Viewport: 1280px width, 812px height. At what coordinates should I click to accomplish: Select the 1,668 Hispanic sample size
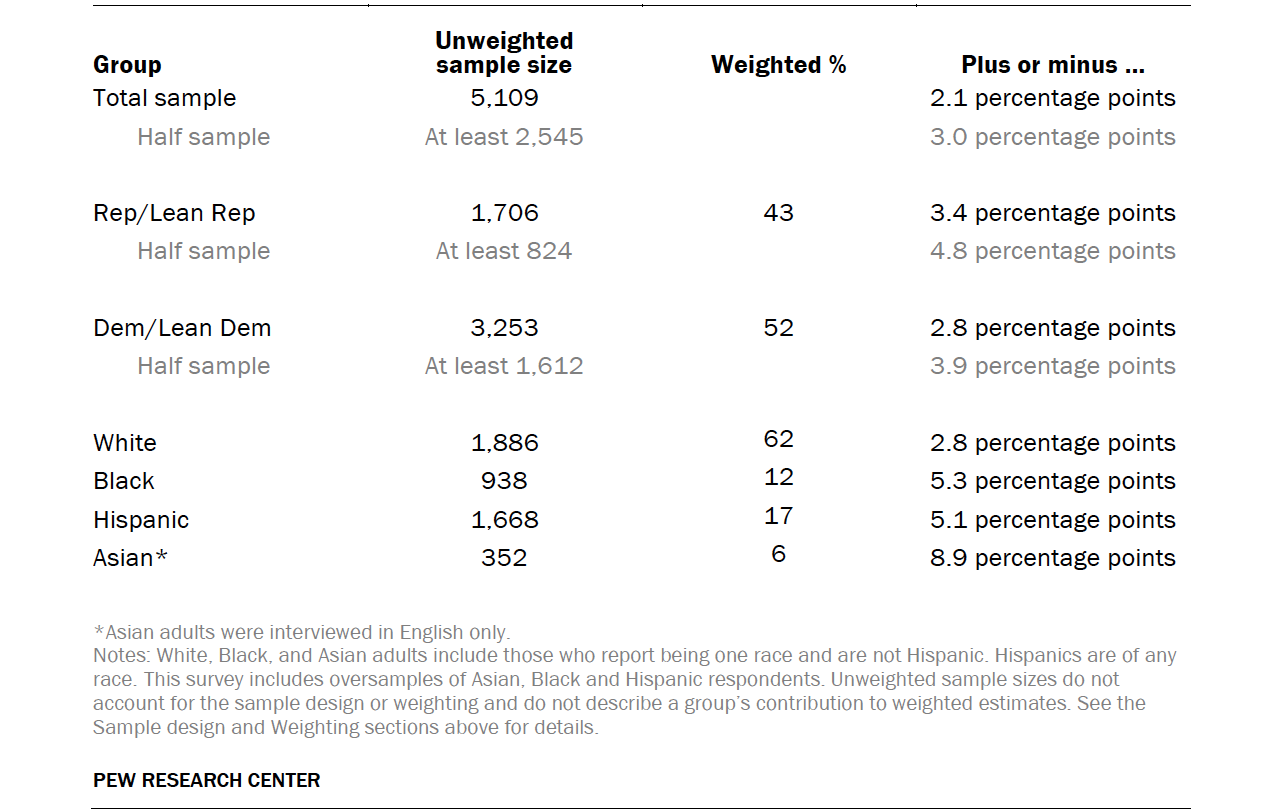pos(504,520)
